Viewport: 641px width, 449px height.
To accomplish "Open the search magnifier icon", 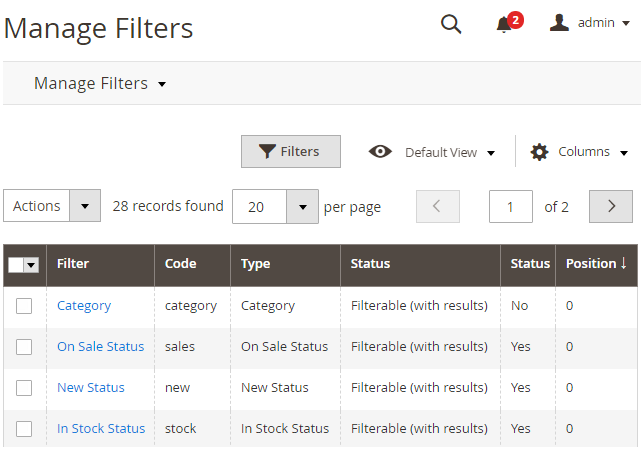I will (451, 24).
